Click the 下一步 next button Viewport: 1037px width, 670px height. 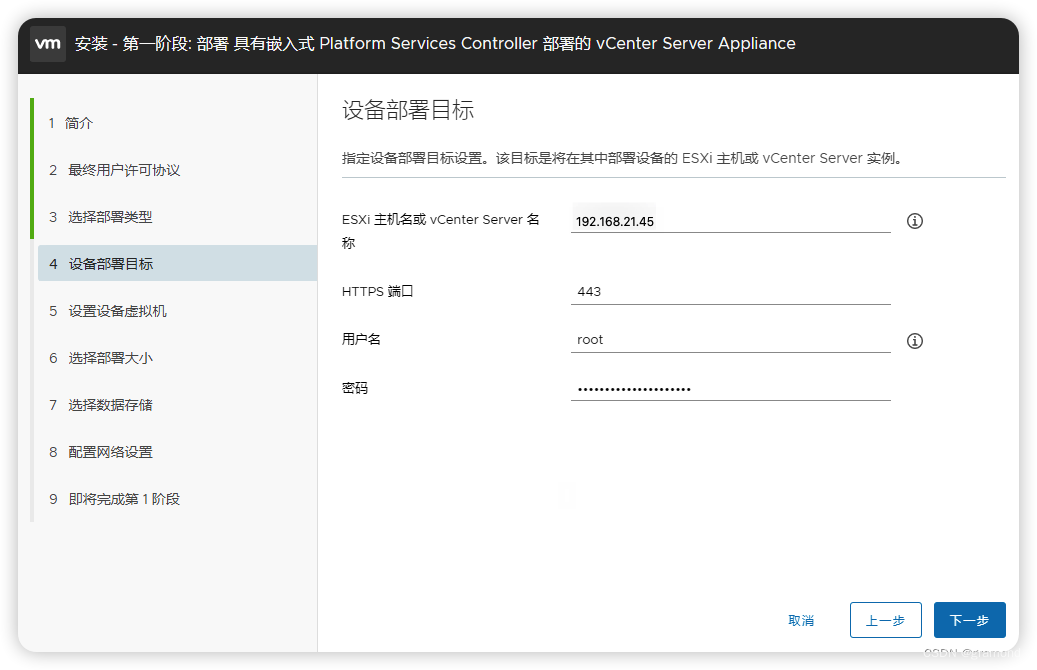[x=970, y=620]
